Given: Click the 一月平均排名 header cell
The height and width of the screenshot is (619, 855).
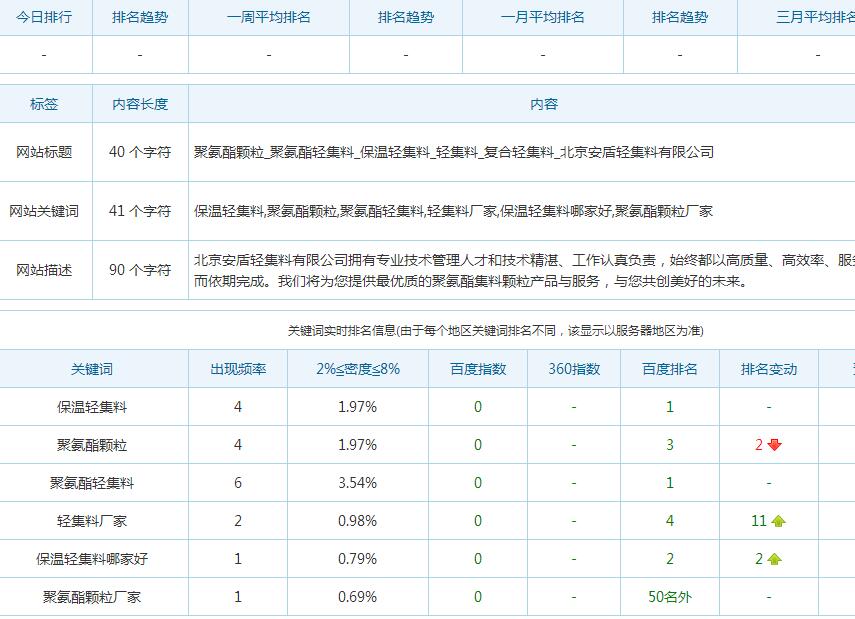Looking at the screenshot, I should (x=543, y=17).
